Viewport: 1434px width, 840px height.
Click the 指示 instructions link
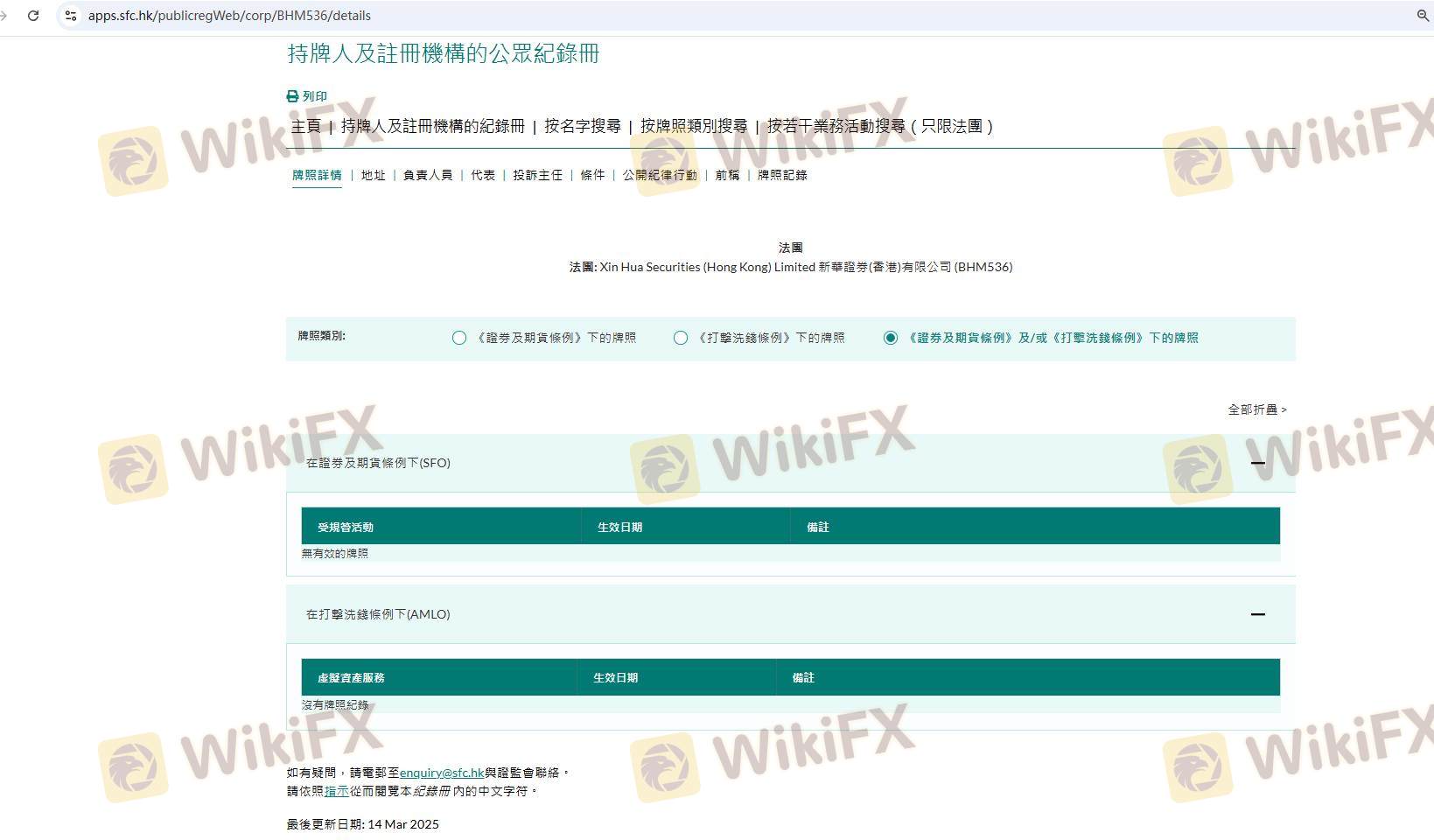pos(337,791)
